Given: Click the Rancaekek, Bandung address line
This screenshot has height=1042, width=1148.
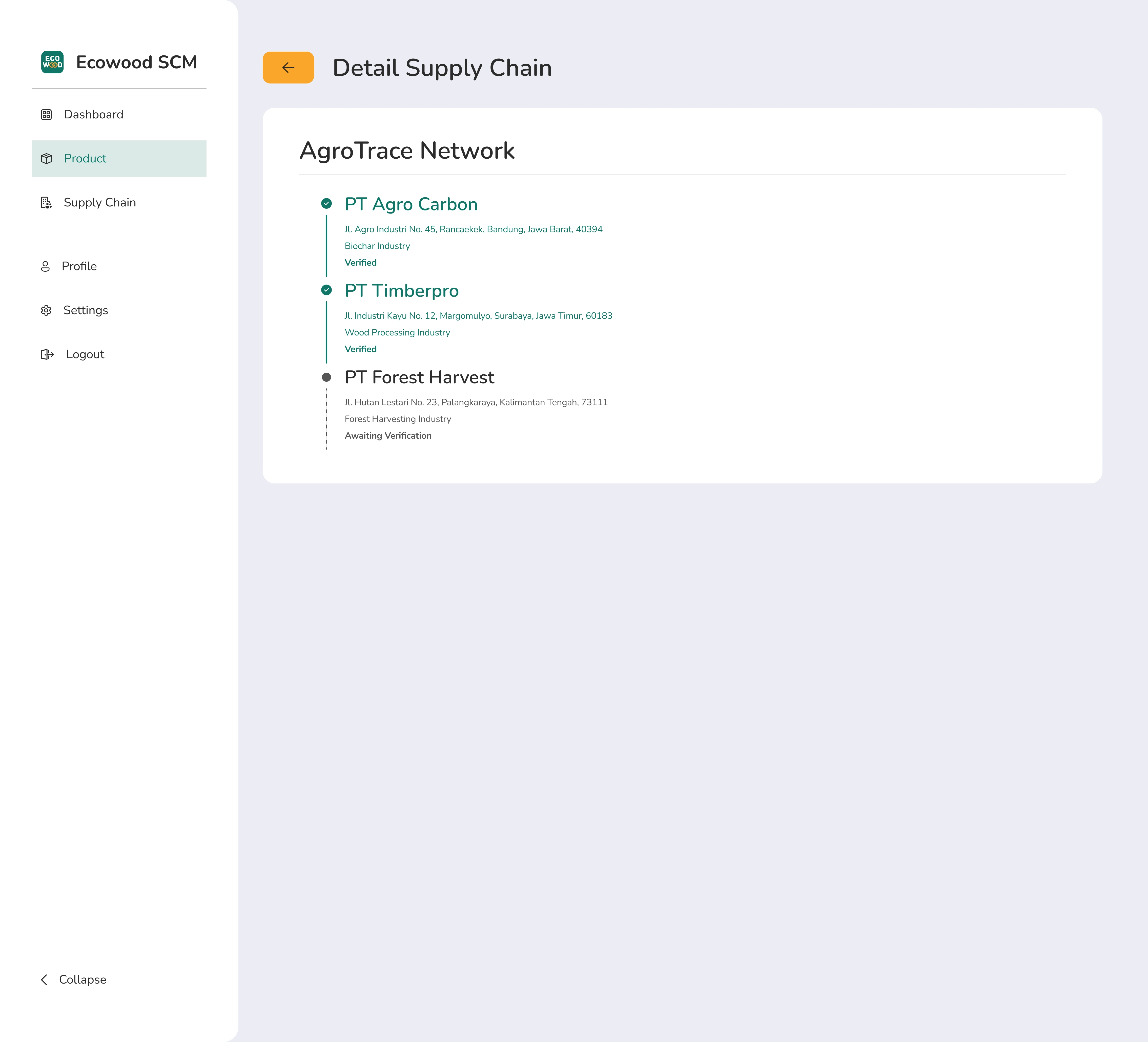Looking at the screenshot, I should [x=473, y=229].
